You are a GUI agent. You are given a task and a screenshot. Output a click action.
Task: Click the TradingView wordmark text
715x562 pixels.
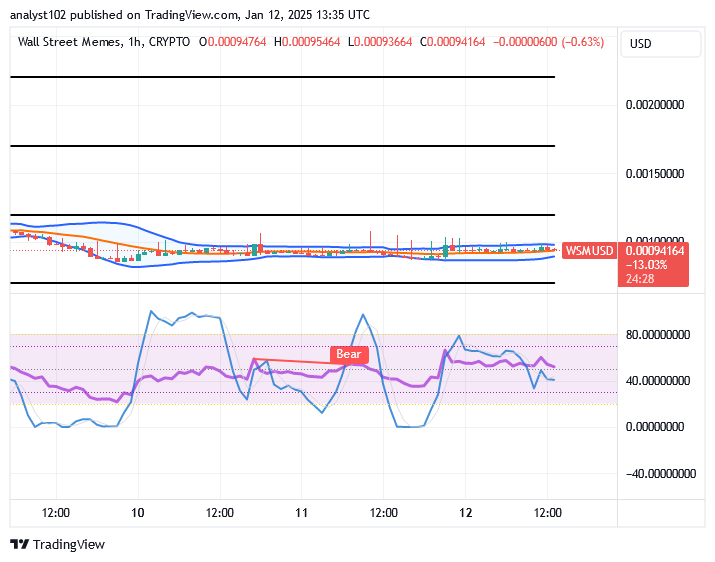(x=69, y=544)
